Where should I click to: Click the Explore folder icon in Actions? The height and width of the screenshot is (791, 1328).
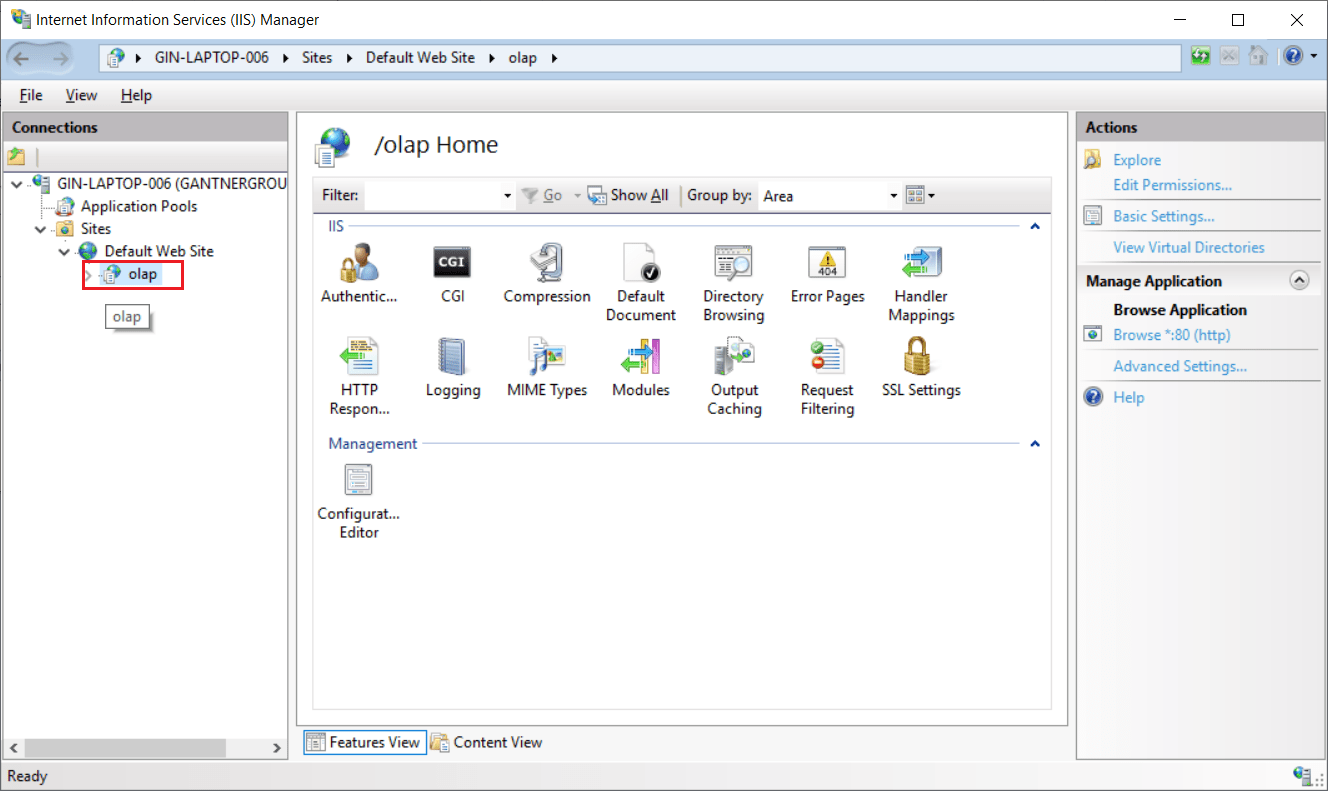pyautogui.click(x=1094, y=160)
